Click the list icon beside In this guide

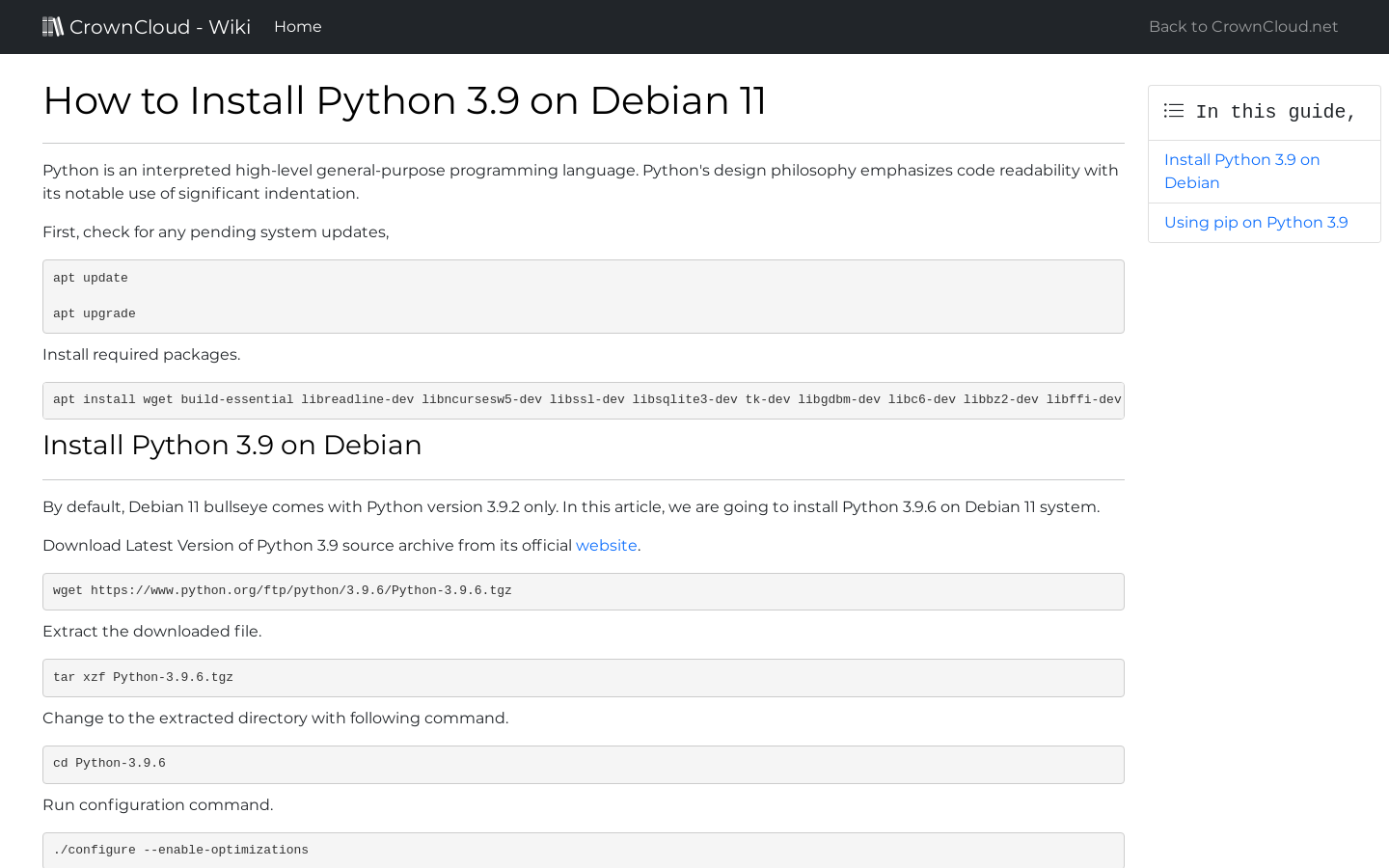tap(1174, 111)
